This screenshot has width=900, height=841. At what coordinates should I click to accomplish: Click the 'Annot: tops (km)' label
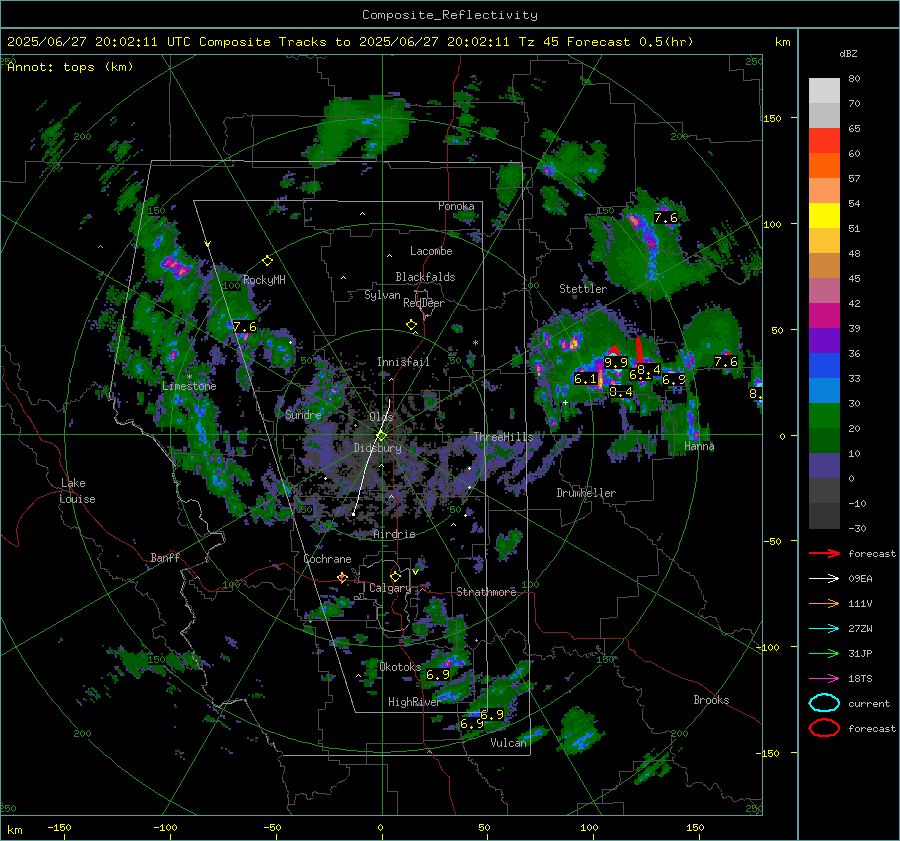coord(70,67)
